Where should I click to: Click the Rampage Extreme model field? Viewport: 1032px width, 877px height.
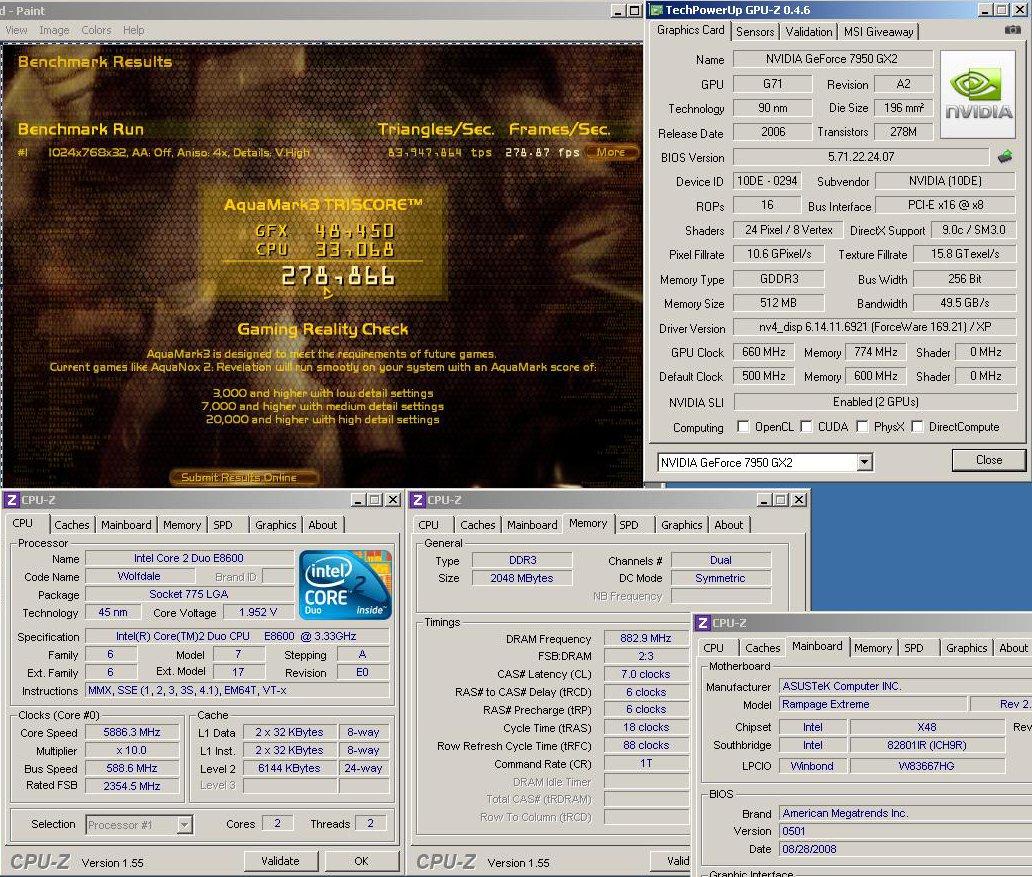pos(873,704)
